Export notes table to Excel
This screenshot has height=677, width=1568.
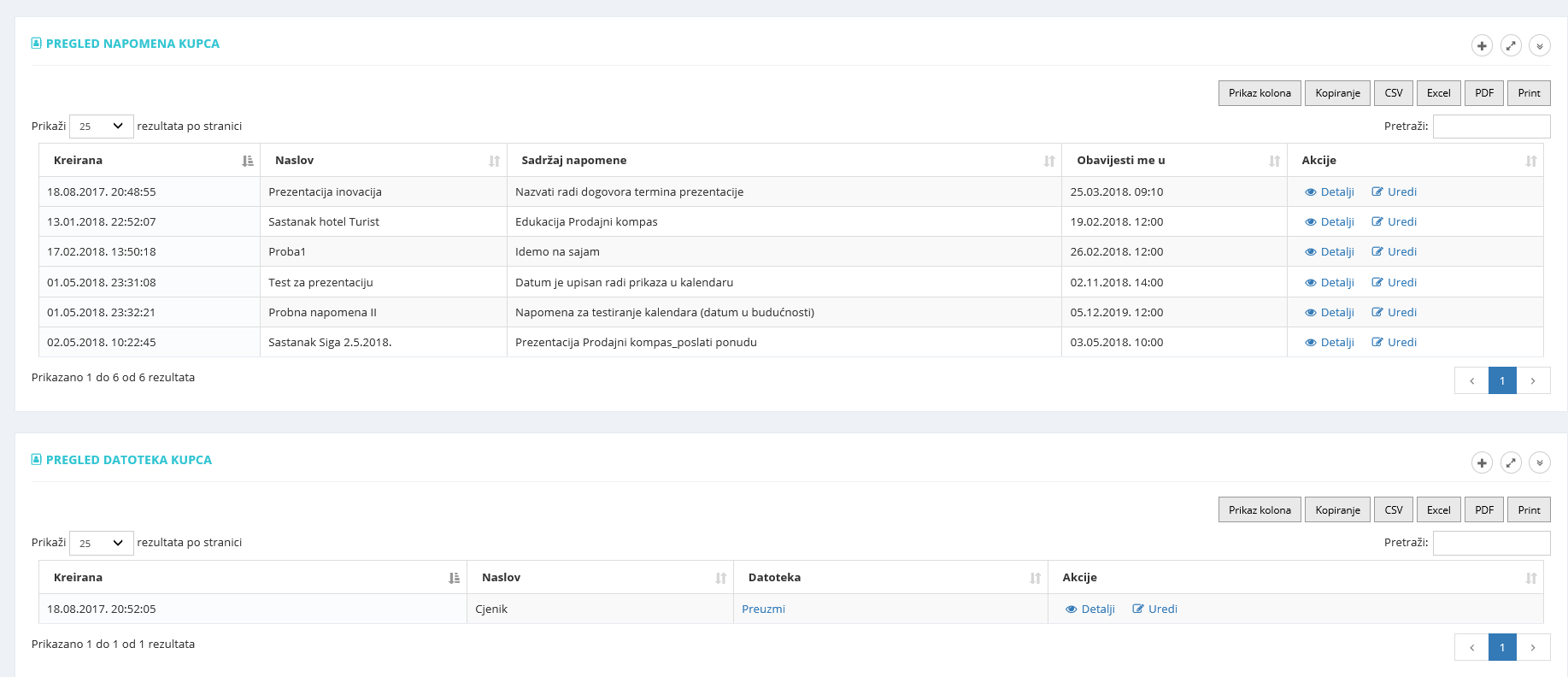click(x=1439, y=93)
